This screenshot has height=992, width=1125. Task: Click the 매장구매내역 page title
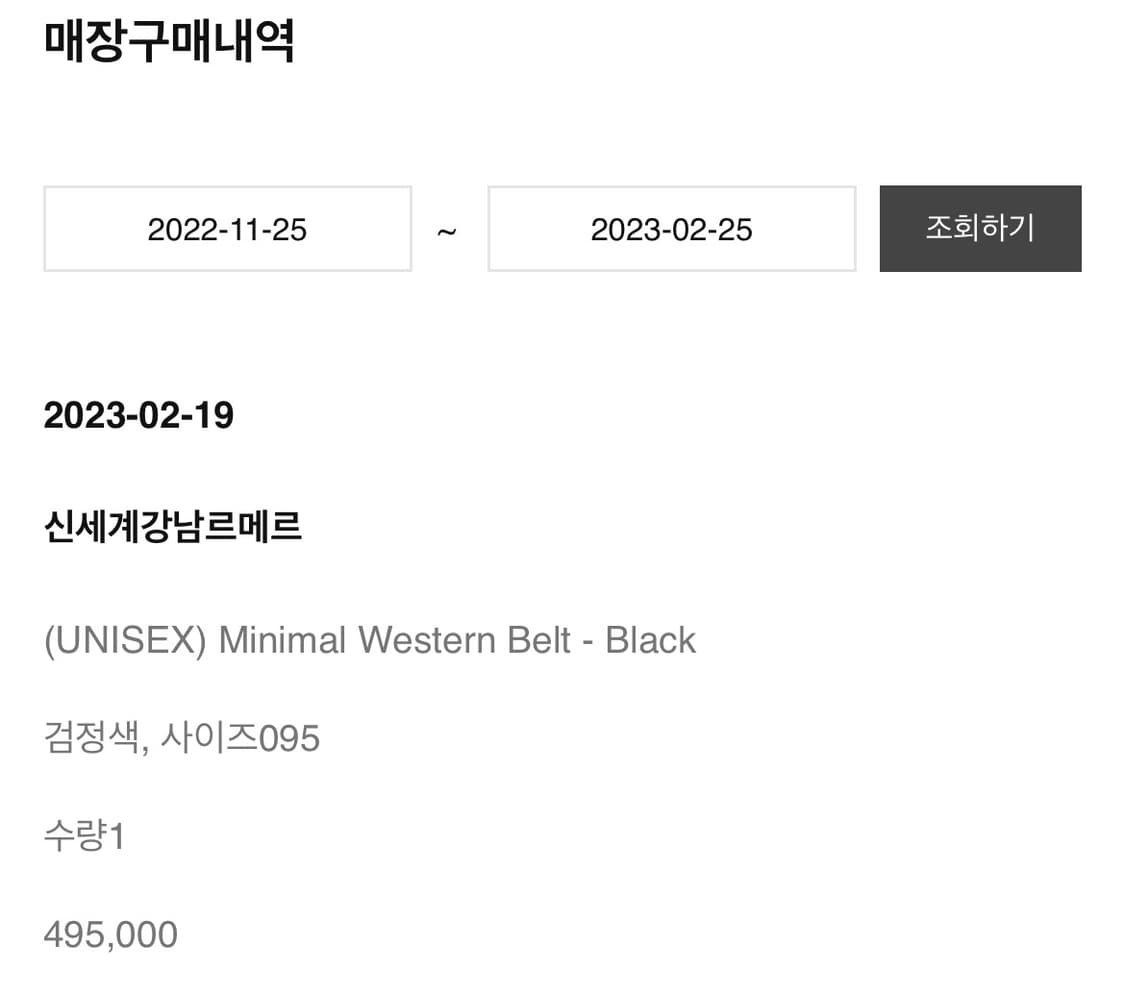(170, 42)
